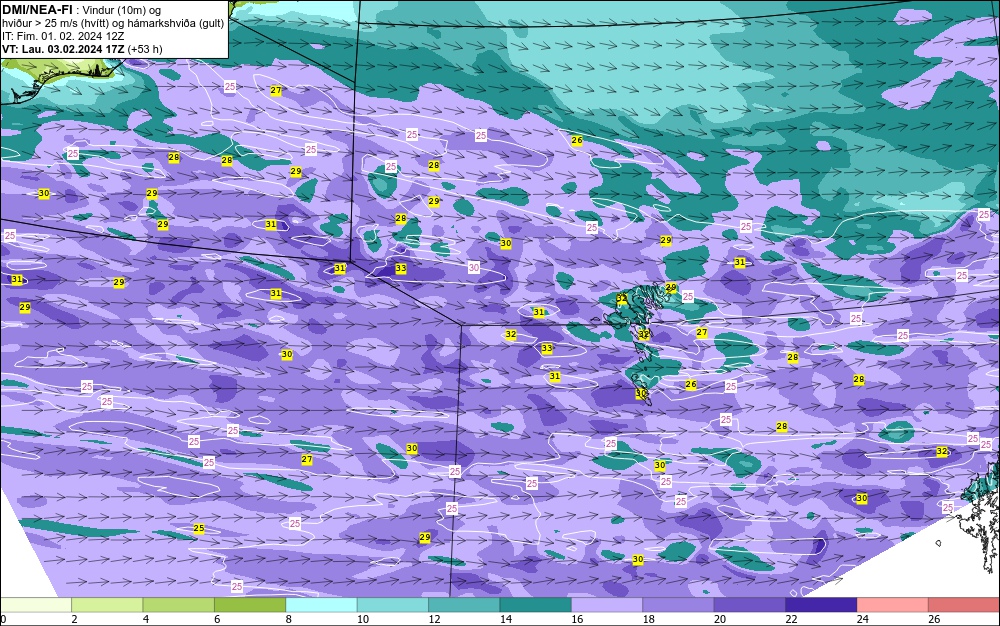Viewport: 1000px width, 626px height.
Task: Pick the teal 12–14 legend swatch
Action: pos(464,605)
